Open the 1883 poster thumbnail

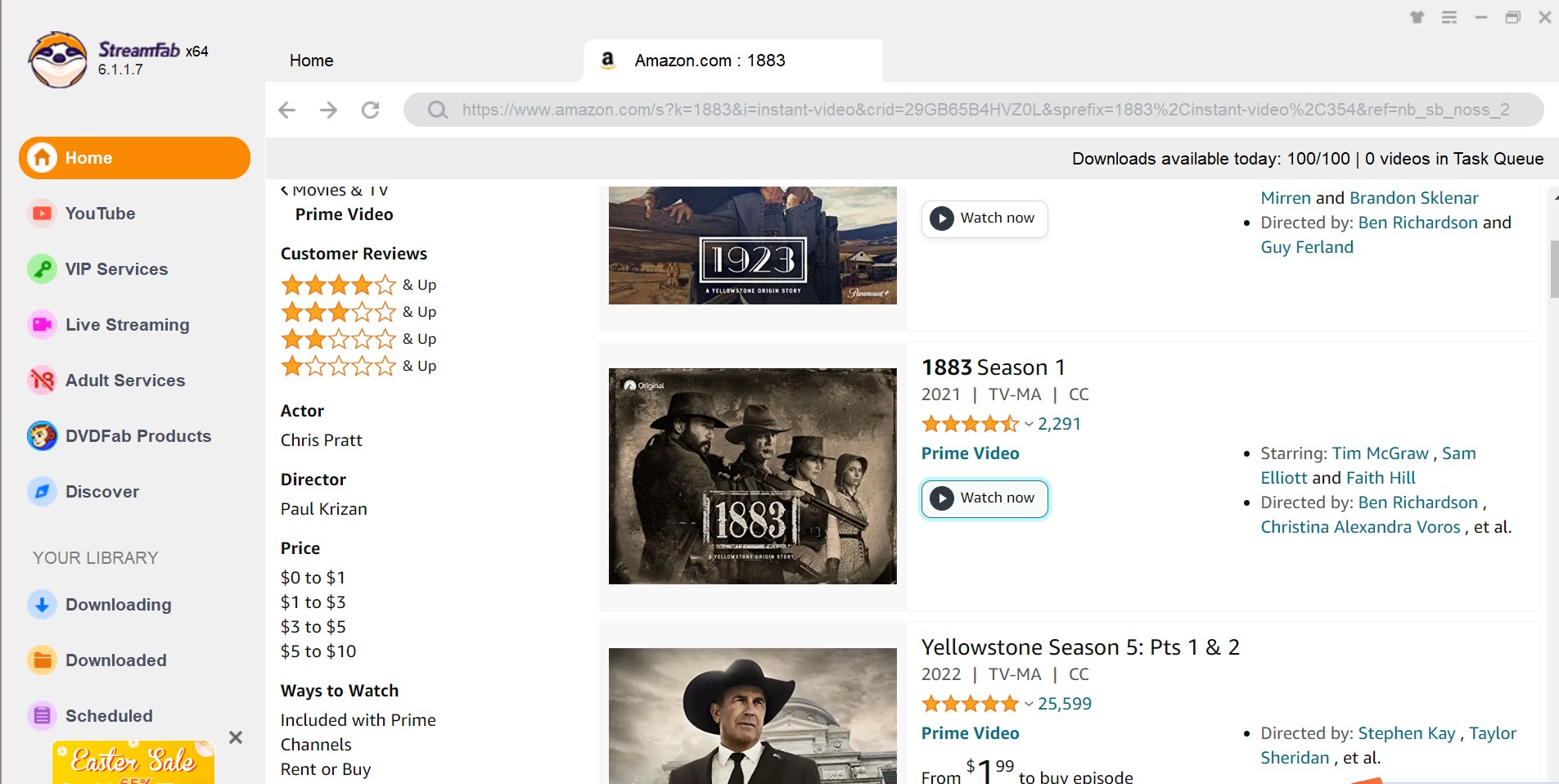click(x=753, y=476)
